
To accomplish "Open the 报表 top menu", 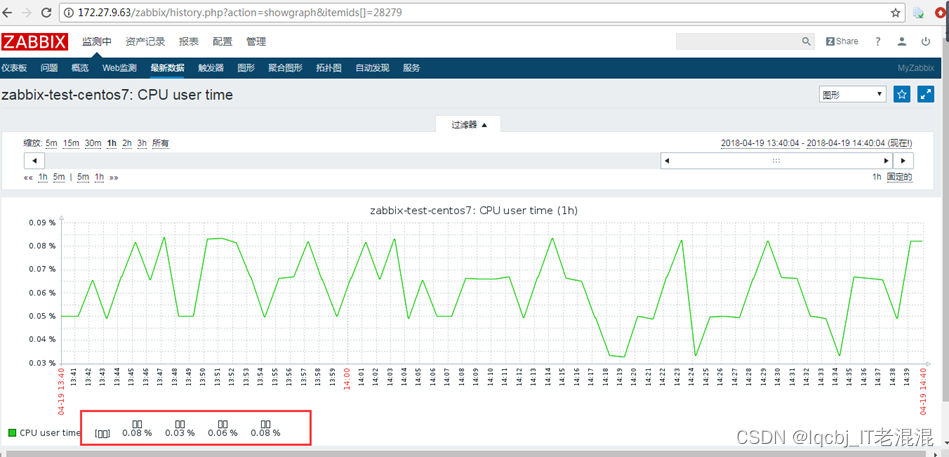I will [x=189, y=42].
